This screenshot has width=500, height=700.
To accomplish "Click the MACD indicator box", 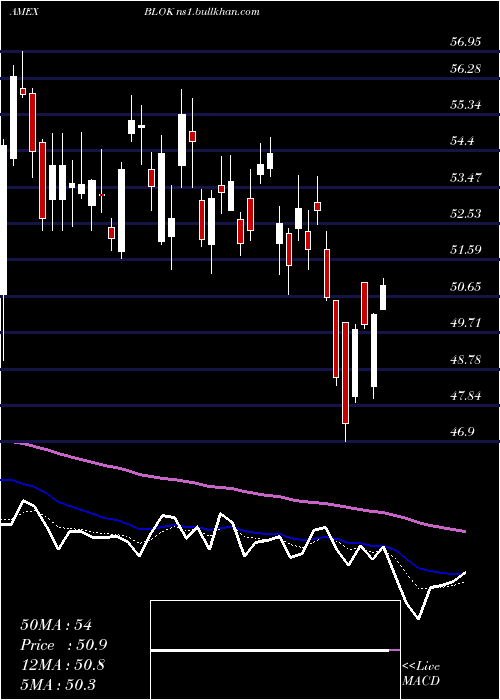I will pos(275,650).
